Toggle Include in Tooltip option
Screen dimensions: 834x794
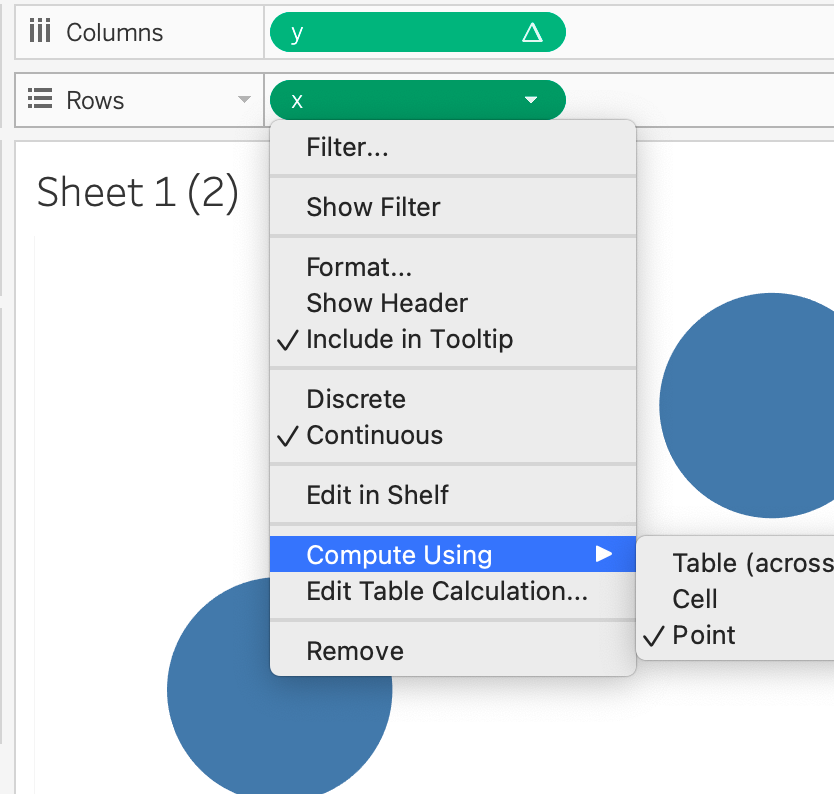409,339
